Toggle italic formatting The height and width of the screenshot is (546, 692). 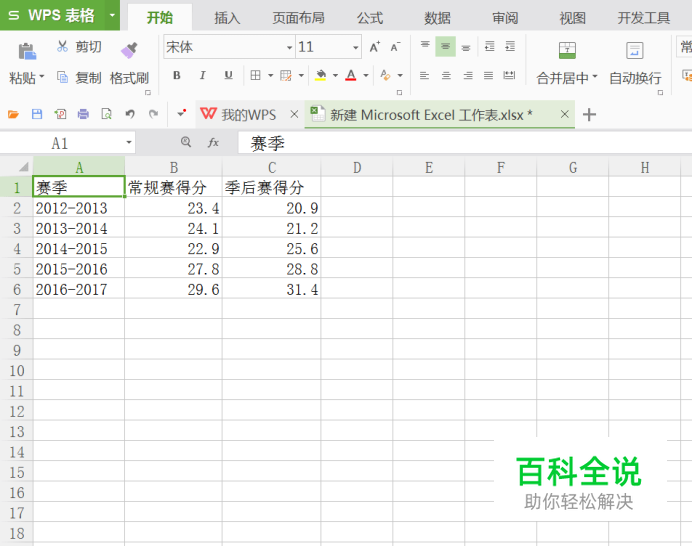203,75
